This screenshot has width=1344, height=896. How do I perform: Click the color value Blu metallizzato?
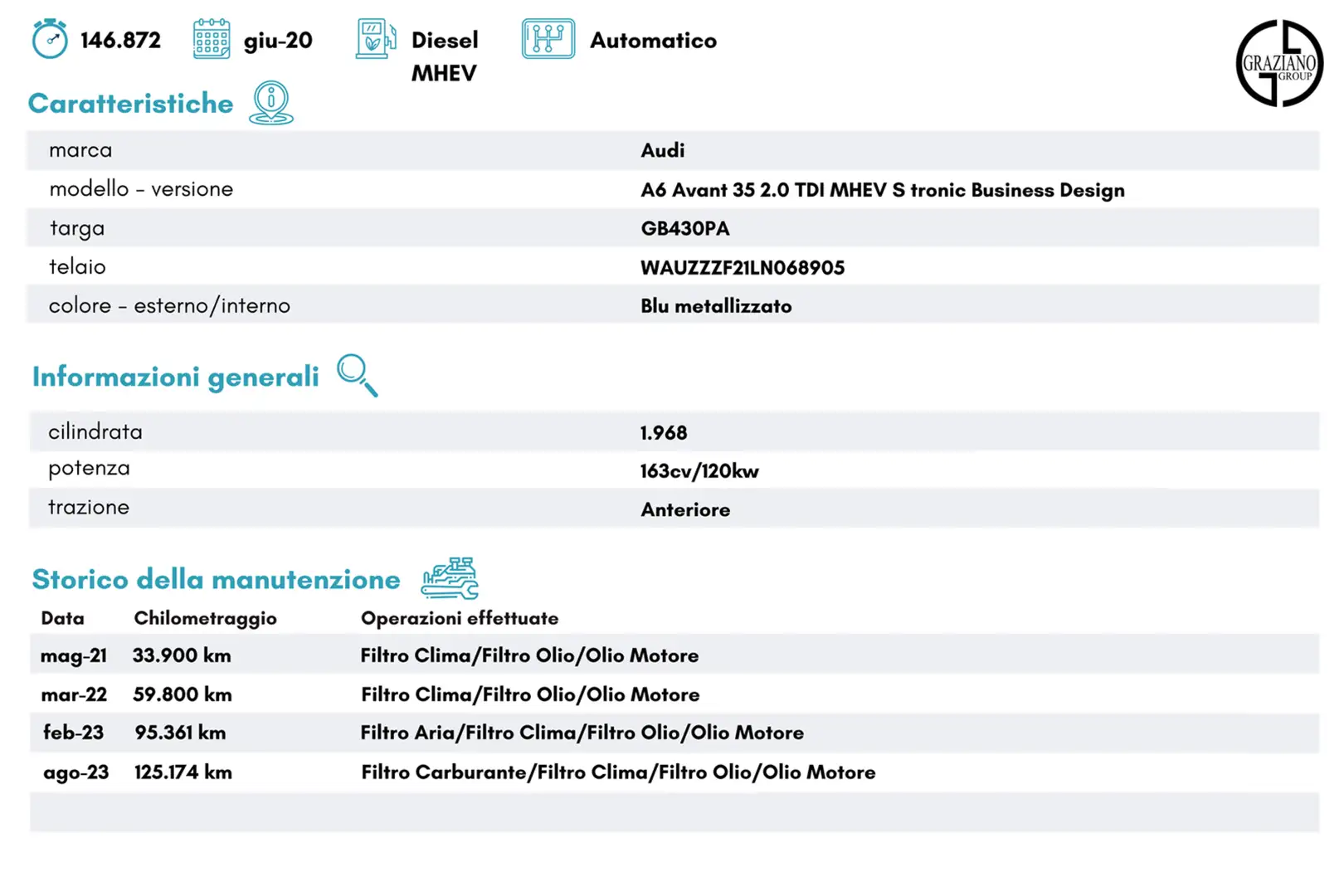716,306
